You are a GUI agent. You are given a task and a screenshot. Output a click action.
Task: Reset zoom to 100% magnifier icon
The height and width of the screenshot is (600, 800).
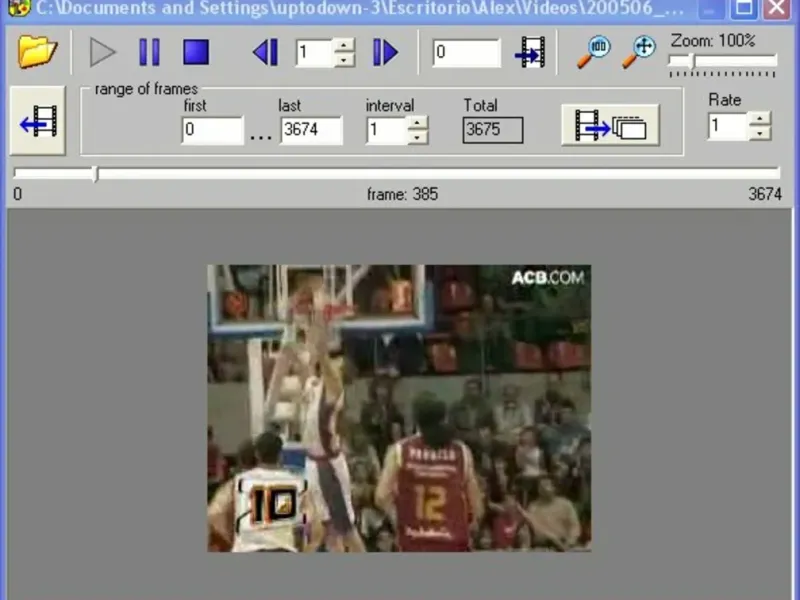click(594, 52)
